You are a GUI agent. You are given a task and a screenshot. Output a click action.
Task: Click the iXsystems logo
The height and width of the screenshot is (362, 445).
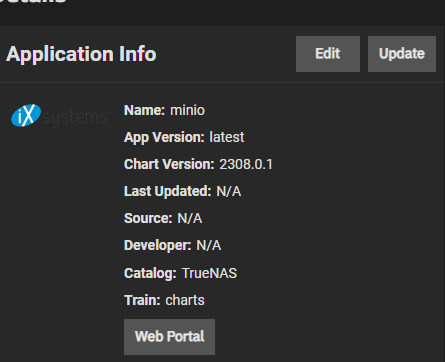(61, 116)
